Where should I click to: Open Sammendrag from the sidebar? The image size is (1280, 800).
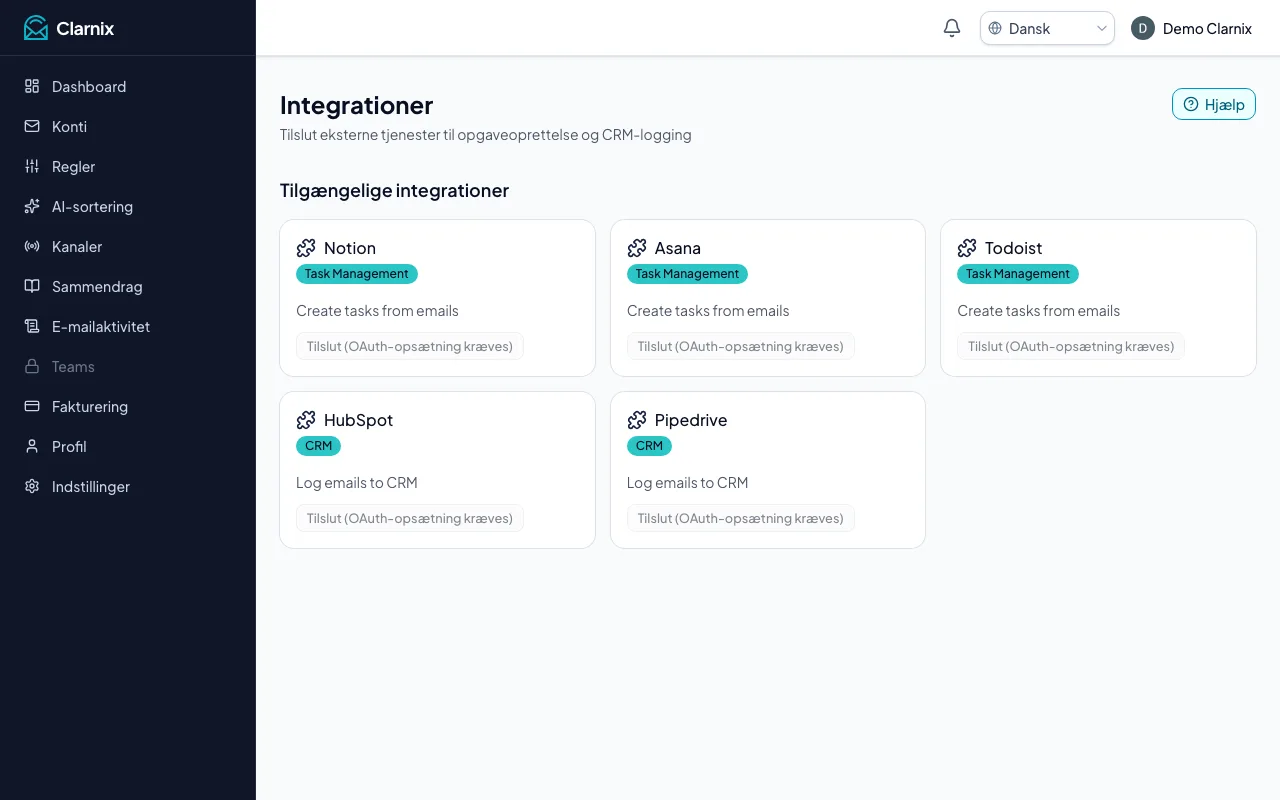(128, 286)
